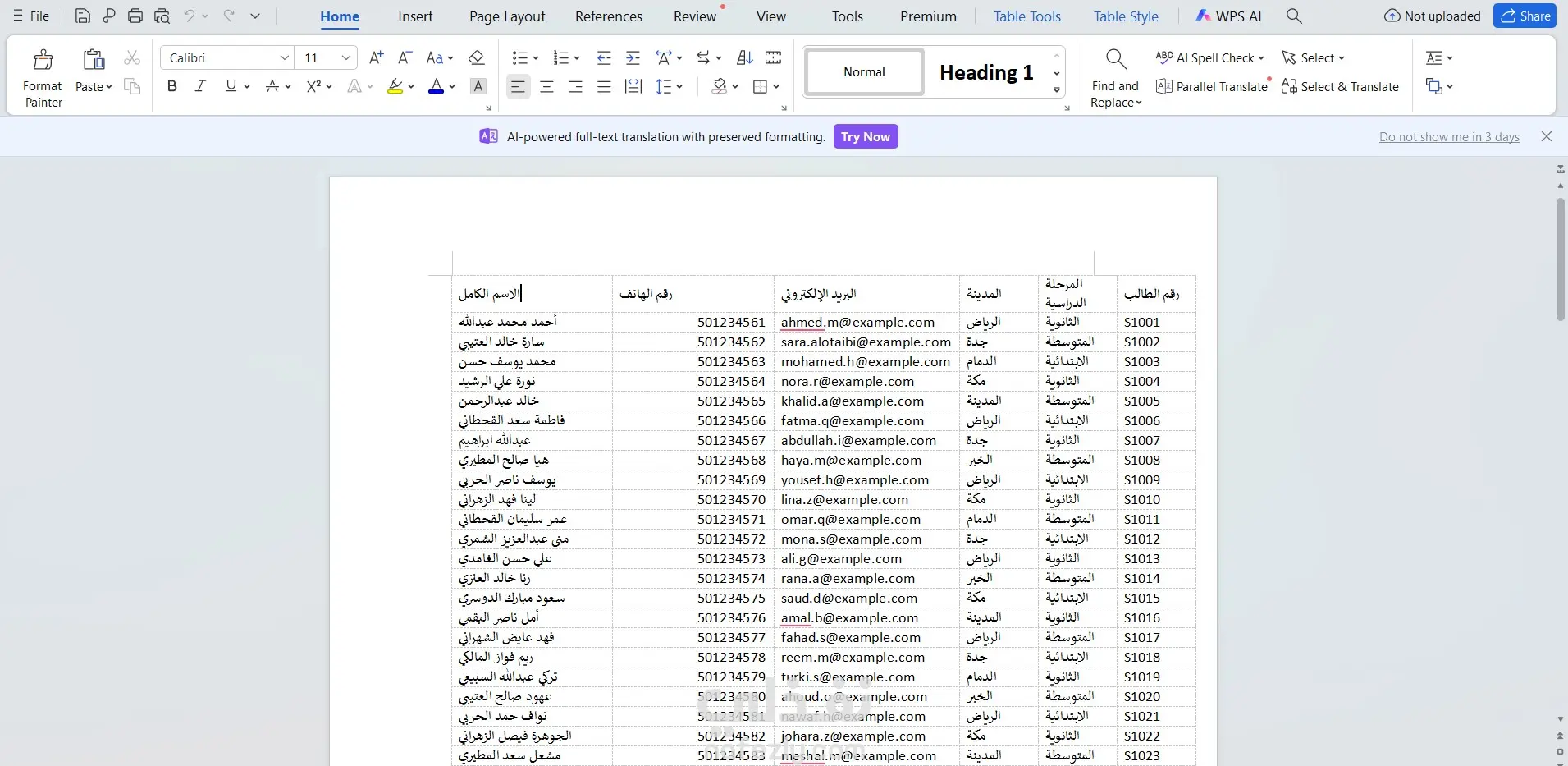Close the translation banner

coord(1547,136)
